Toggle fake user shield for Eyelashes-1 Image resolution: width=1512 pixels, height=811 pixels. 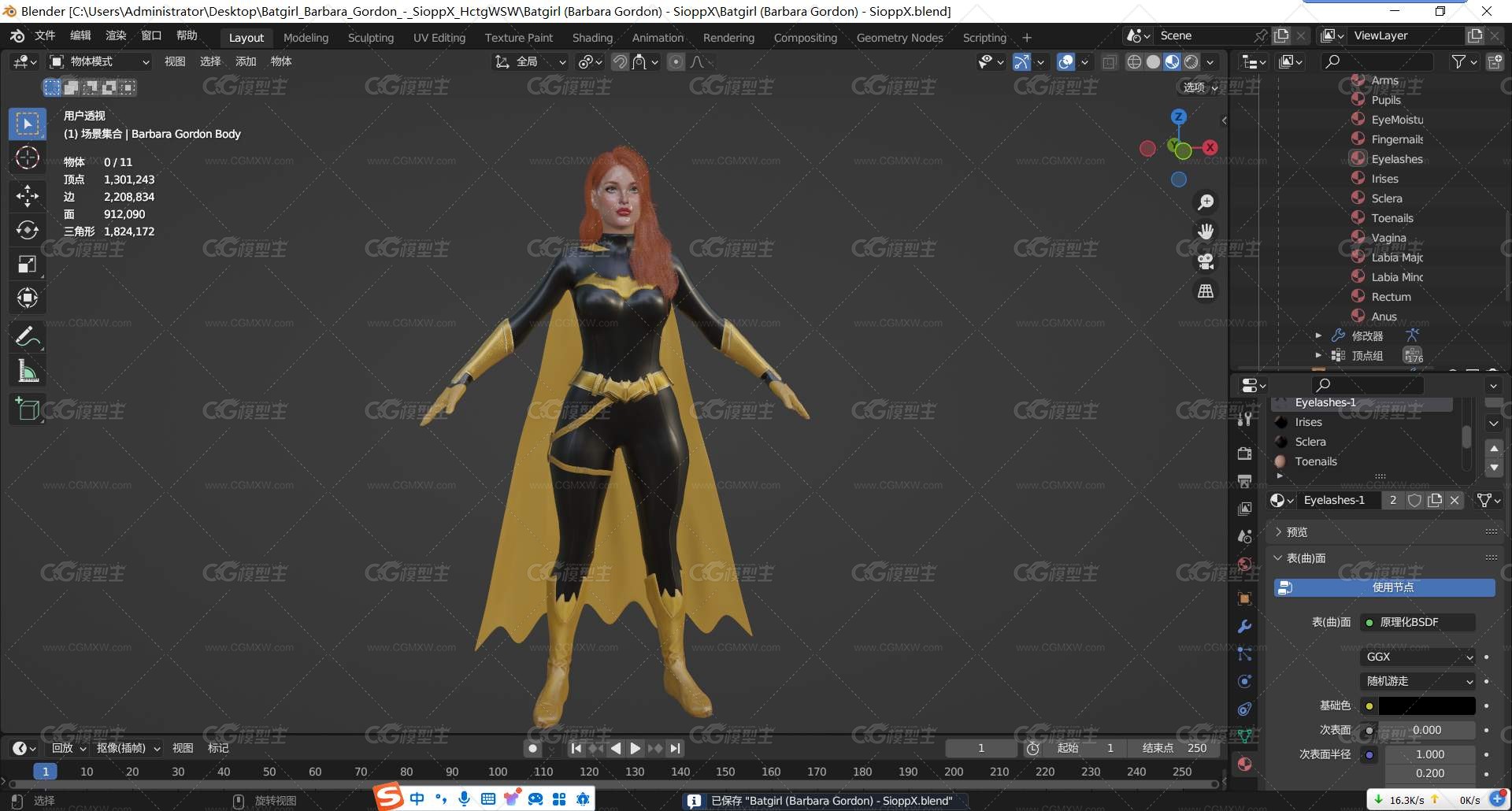point(1414,500)
